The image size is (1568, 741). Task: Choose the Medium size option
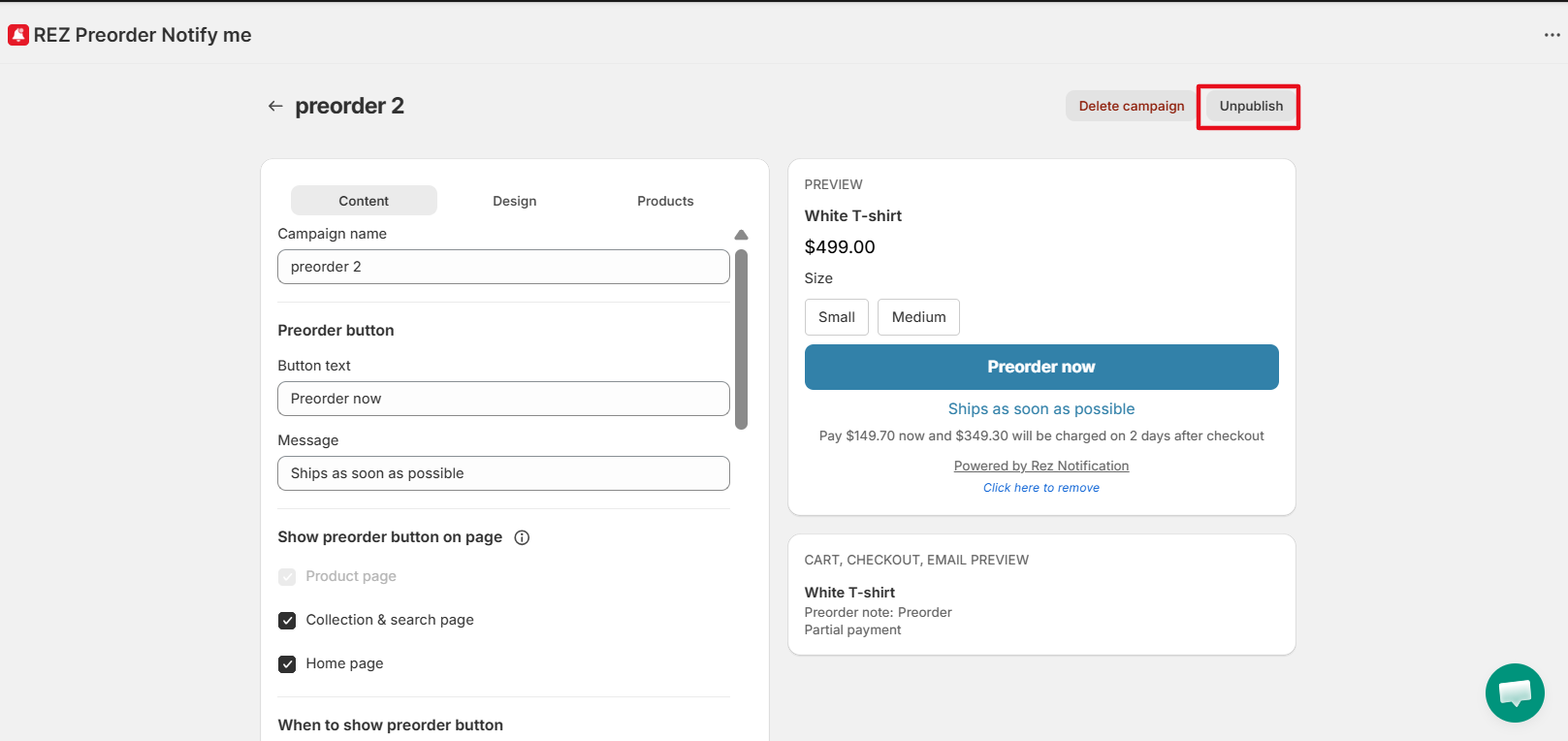point(918,317)
